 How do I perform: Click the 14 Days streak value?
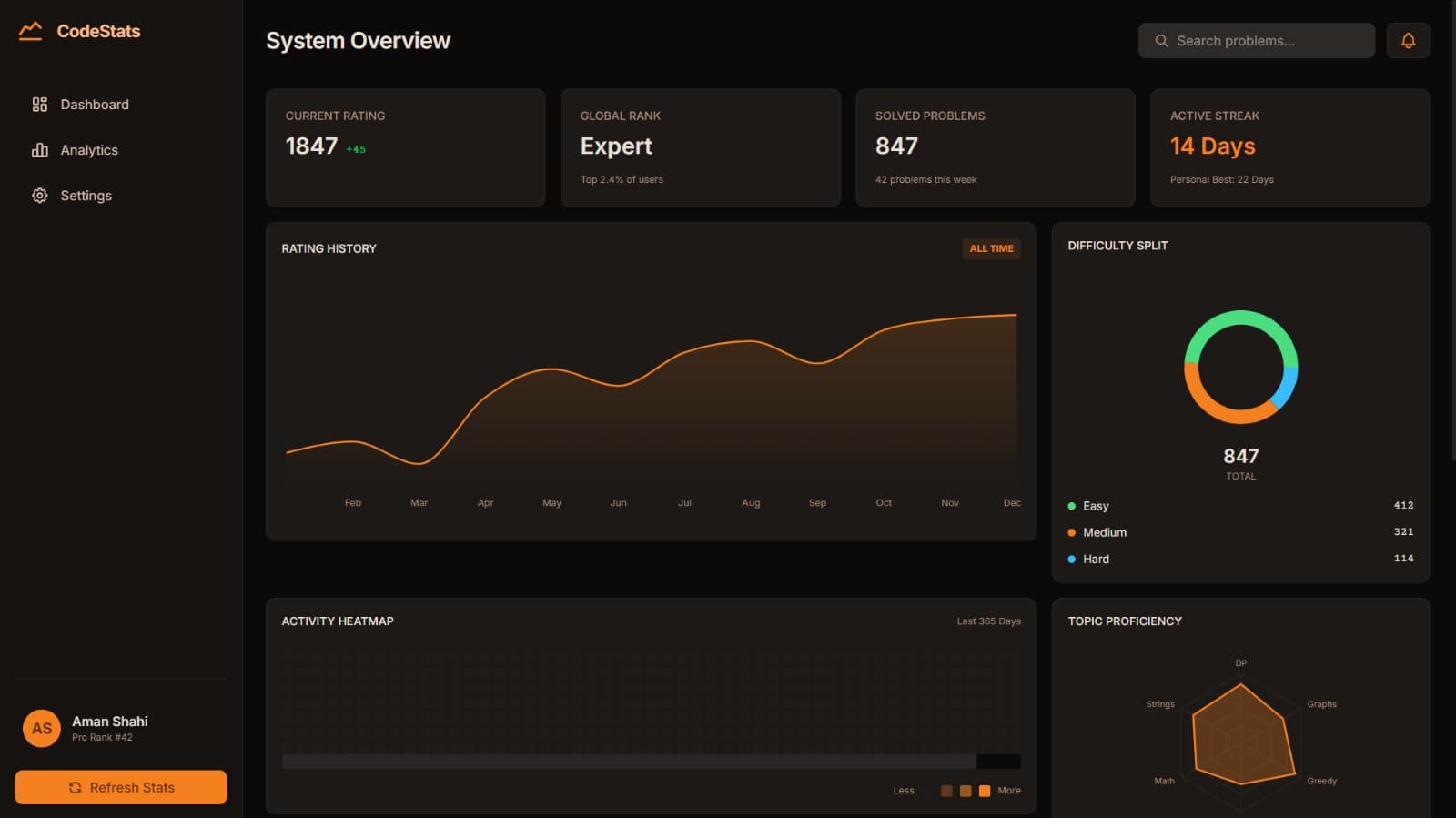point(1212,146)
